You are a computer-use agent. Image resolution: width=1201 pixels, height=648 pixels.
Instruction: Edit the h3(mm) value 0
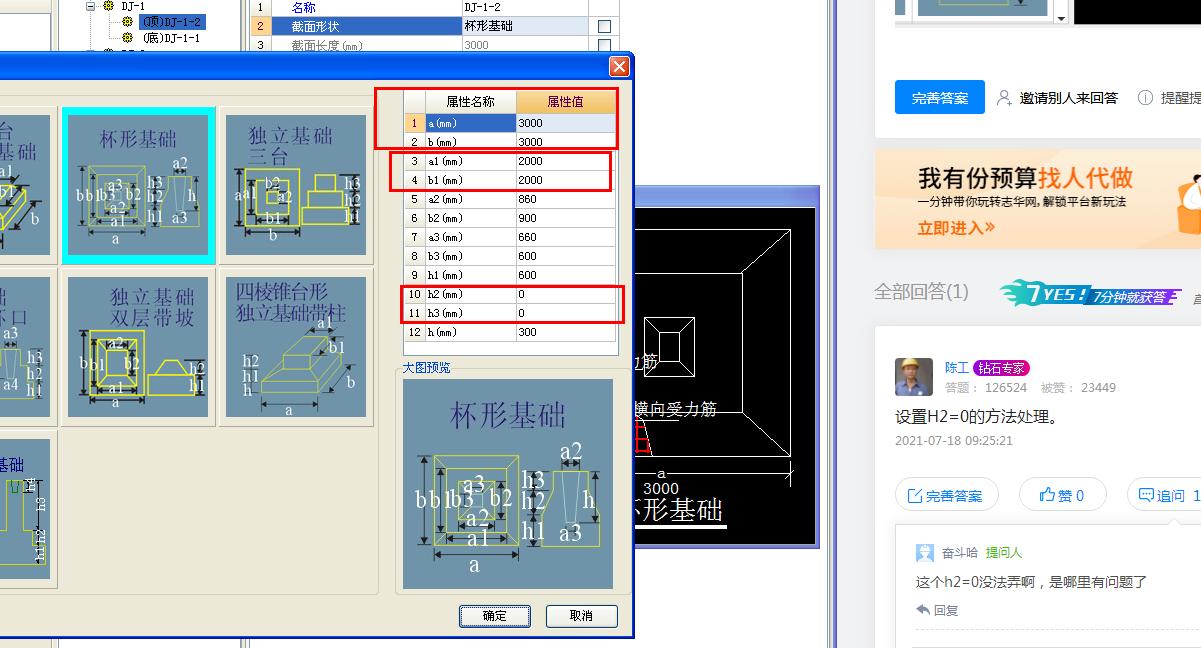[566, 313]
